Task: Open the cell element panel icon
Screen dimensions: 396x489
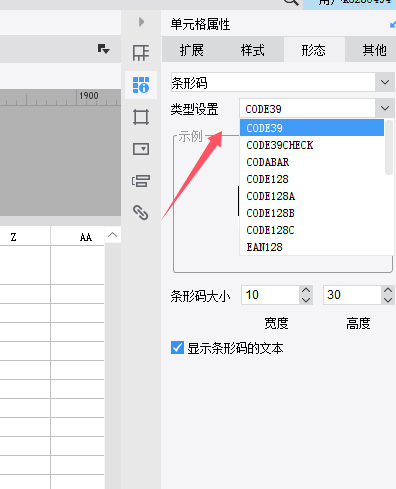Action: point(141,53)
